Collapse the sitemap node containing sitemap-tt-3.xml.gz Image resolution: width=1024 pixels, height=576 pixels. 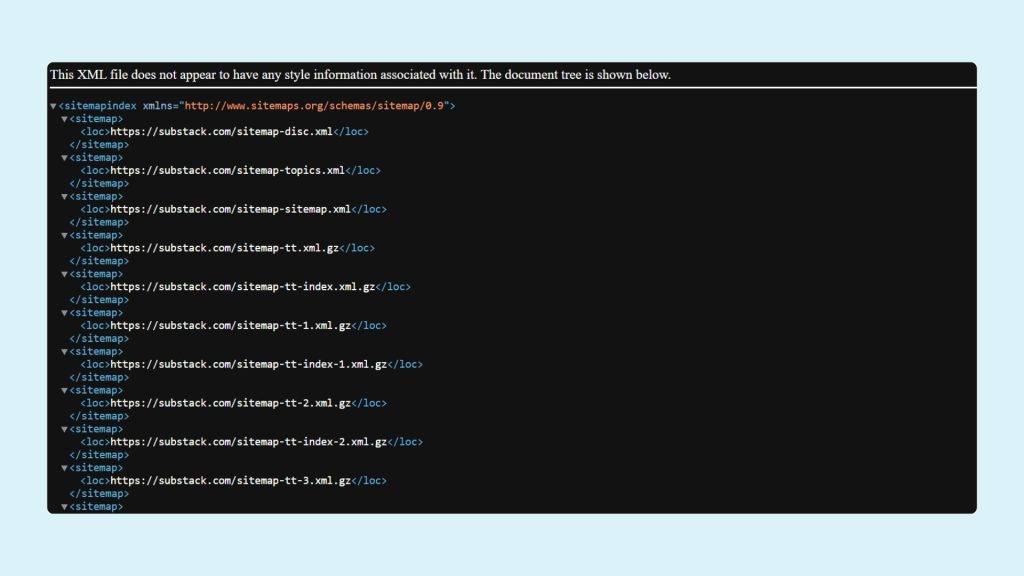(x=65, y=468)
